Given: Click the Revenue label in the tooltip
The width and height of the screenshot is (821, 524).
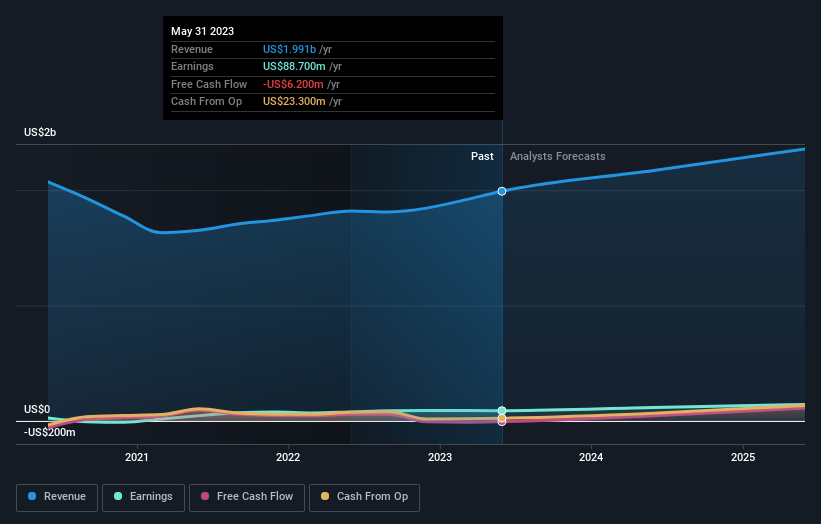Looking at the screenshot, I should [x=192, y=49].
